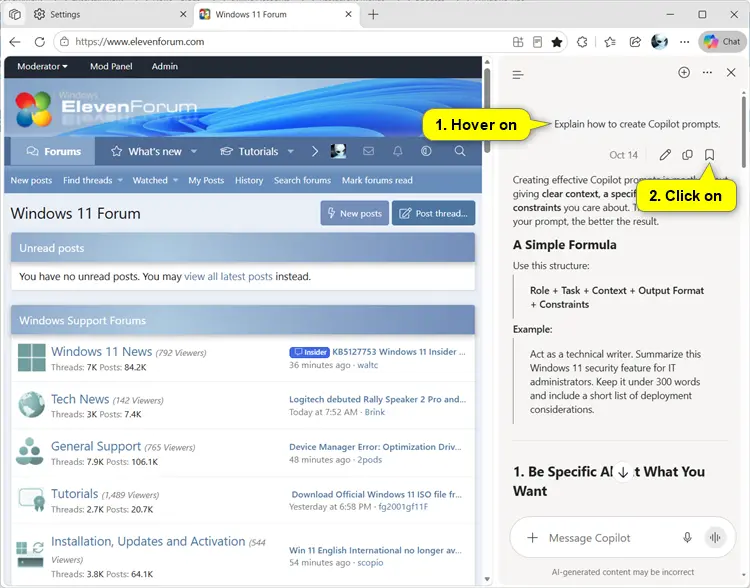Screen dimensions: 750x588
Task: Click the browser back arrow
Action: click(x=15, y=42)
